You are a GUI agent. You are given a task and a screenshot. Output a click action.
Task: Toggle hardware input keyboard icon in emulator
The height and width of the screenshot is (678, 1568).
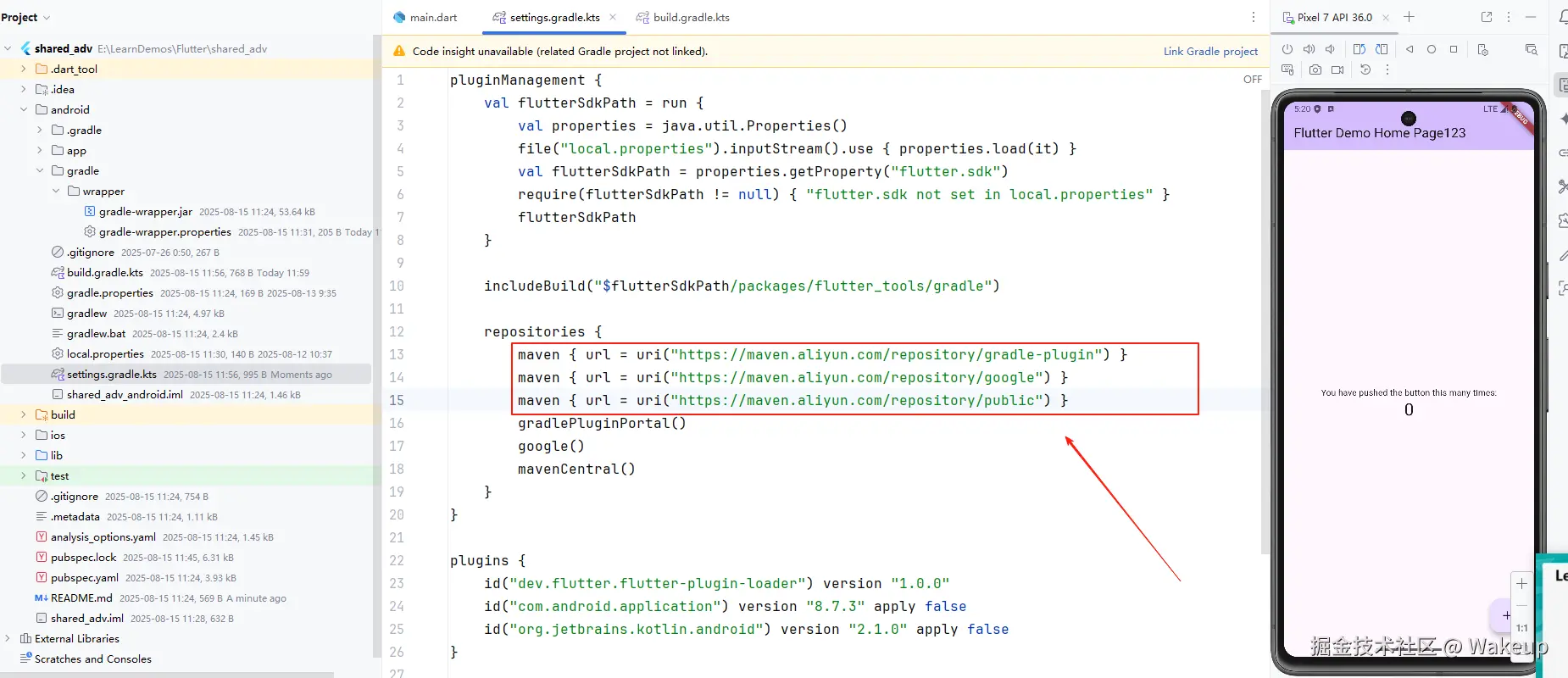1287,69
